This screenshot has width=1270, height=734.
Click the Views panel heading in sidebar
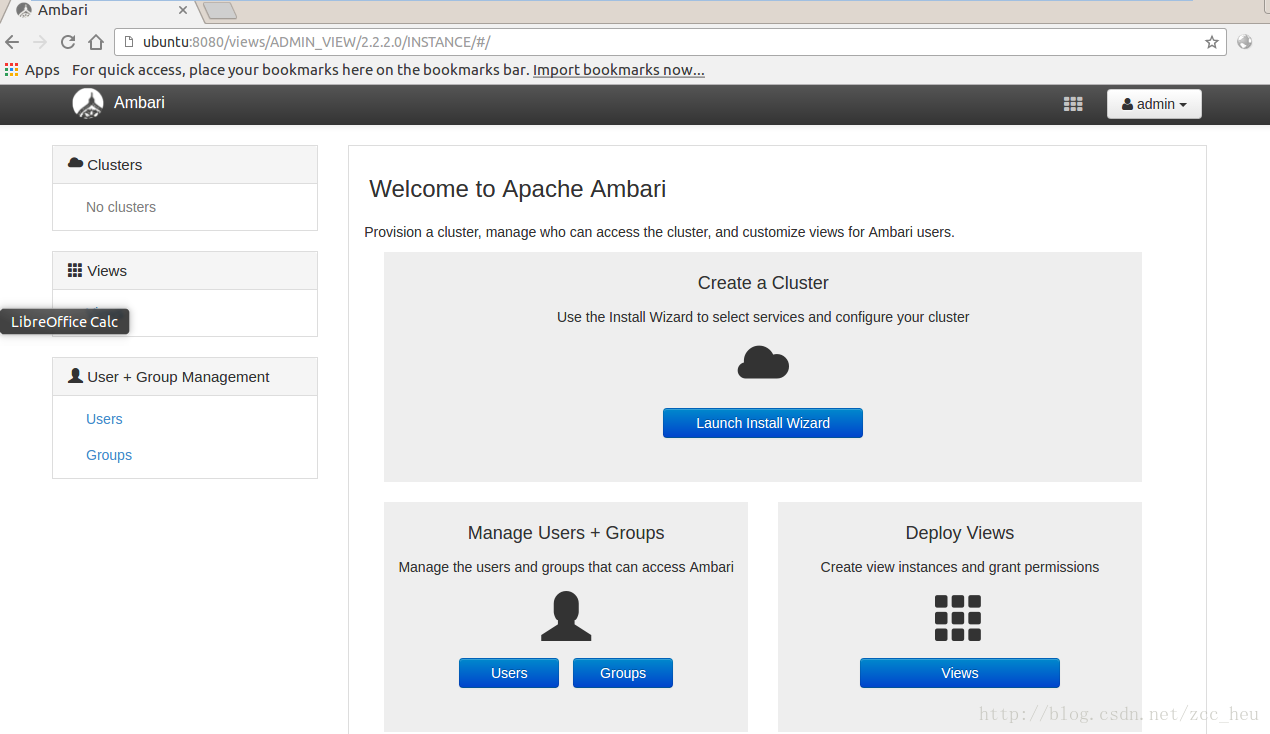pos(185,271)
